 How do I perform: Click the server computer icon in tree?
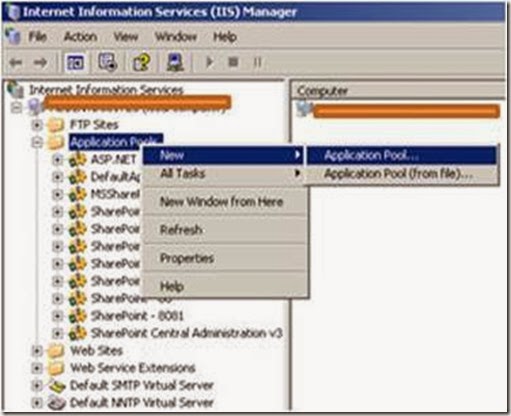coord(34,107)
